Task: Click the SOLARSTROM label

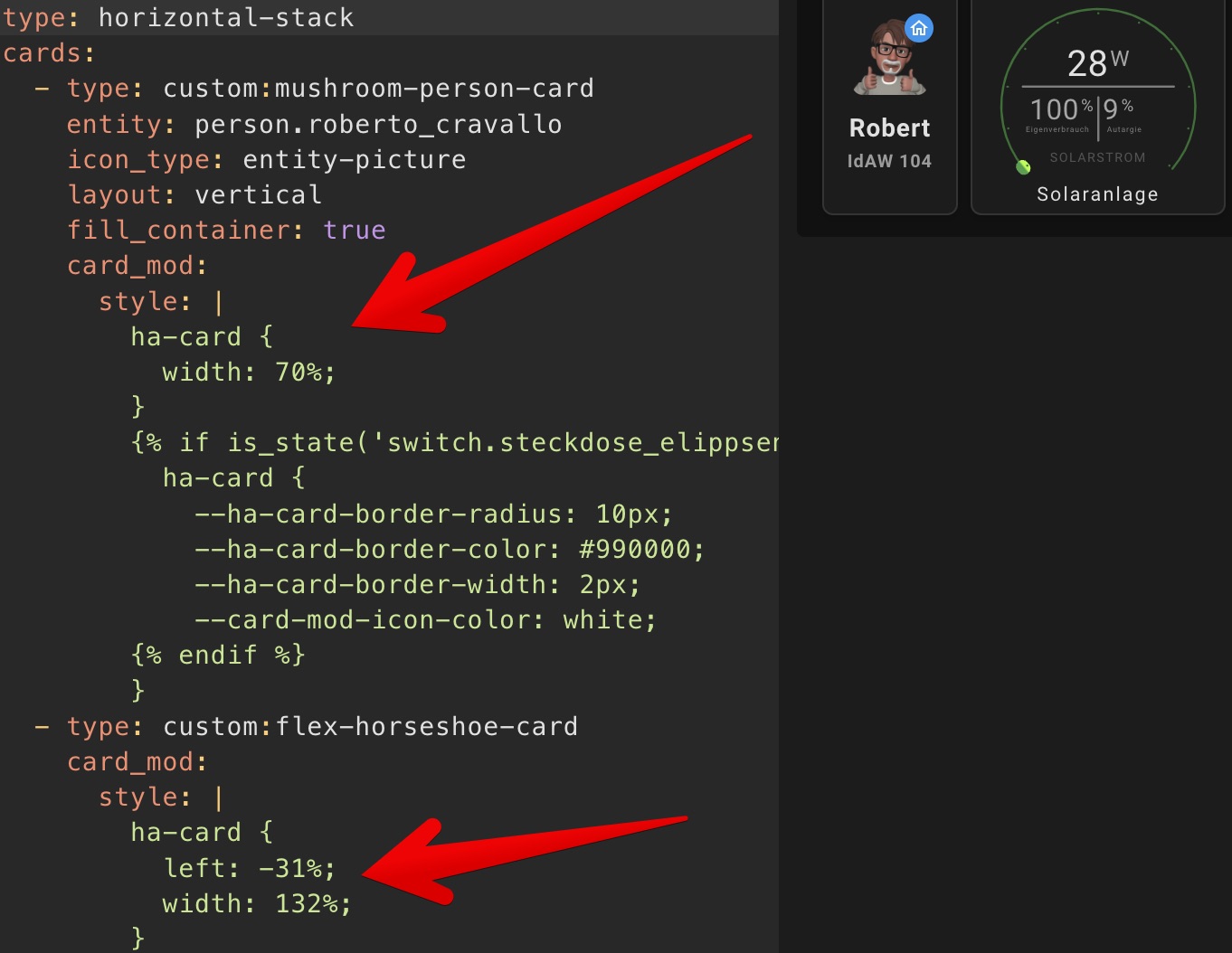Action: (x=1097, y=157)
